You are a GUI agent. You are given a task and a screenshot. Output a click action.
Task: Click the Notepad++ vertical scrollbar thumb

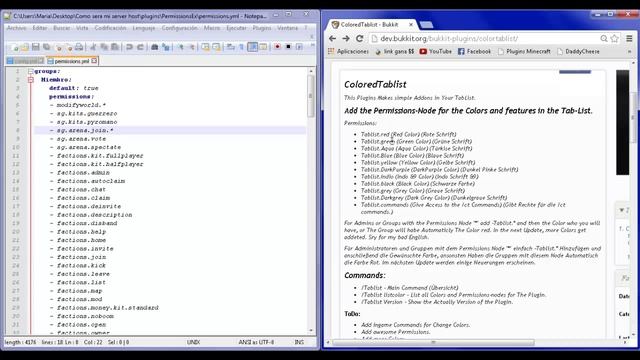tap(311, 96)
